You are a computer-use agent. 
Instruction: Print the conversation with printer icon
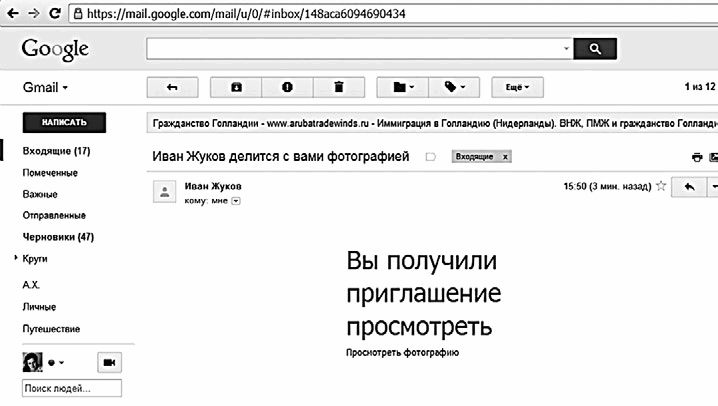tap(697, 157)
